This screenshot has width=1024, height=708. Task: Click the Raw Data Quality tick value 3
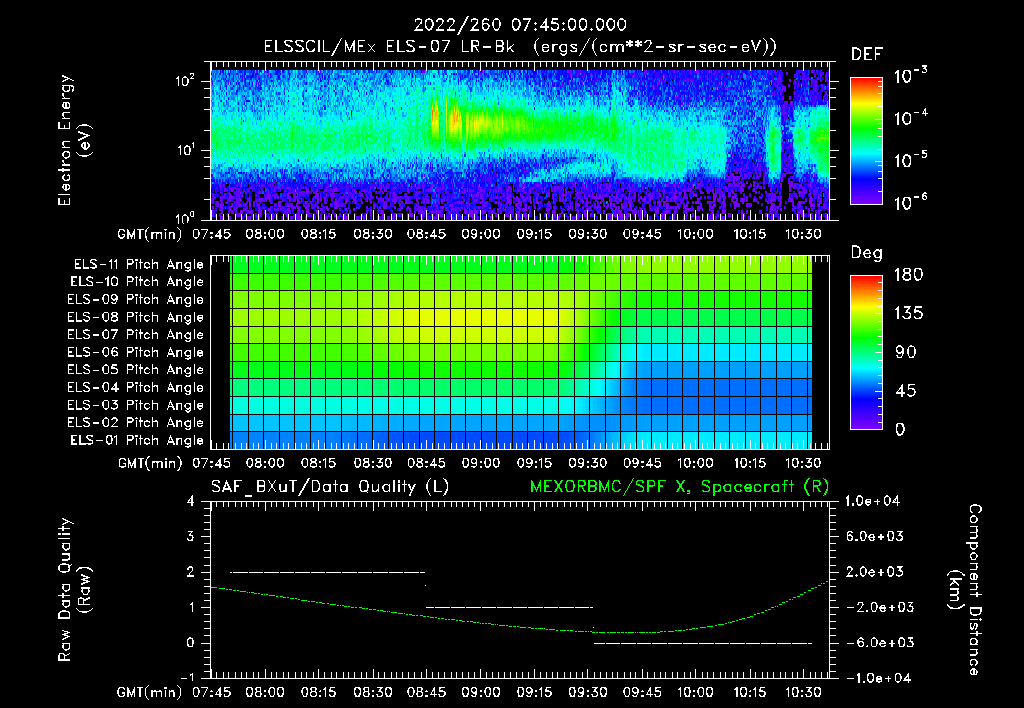[x=191, y=536]
